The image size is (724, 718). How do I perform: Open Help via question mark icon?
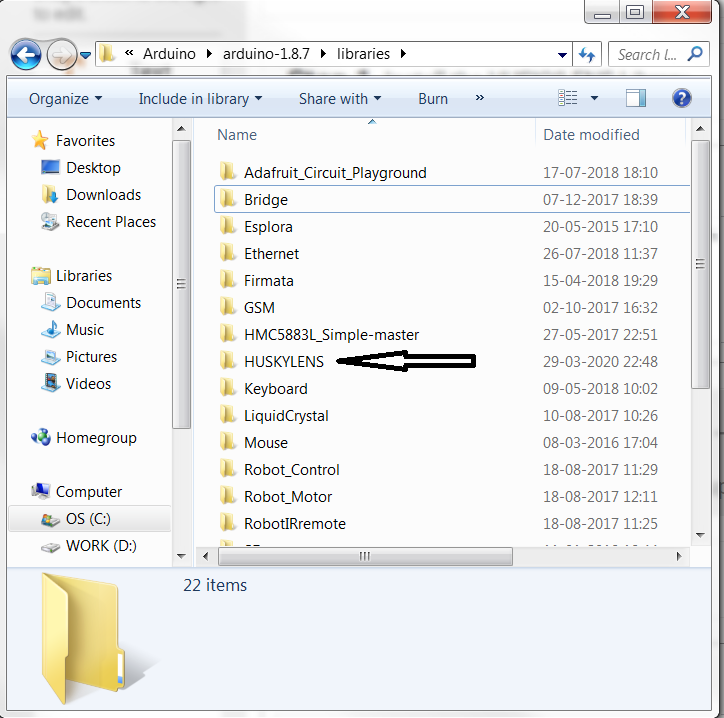pyautogui.click(x=682, y=98)
